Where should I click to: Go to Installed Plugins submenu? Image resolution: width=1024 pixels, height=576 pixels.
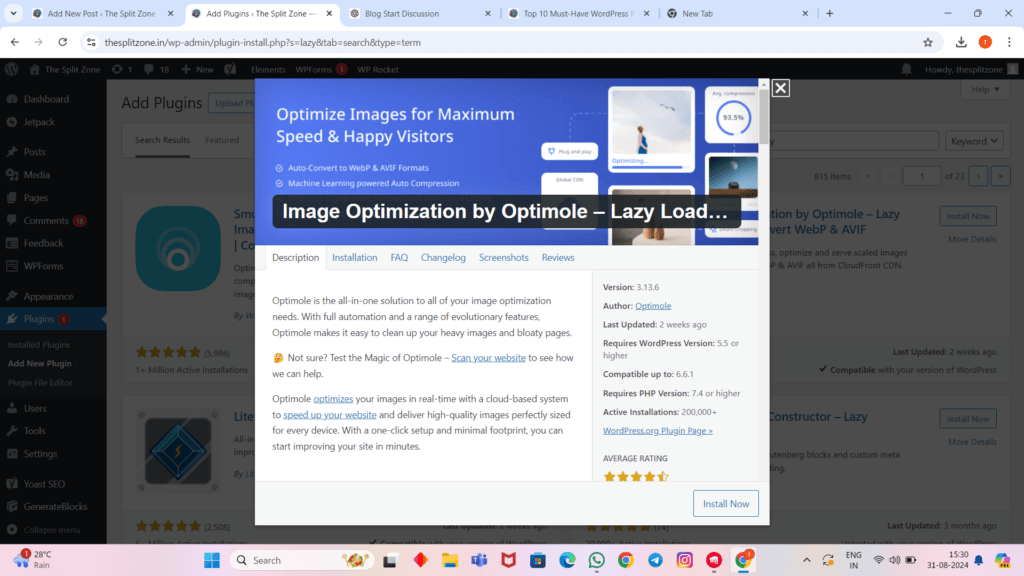coord(39,344)
